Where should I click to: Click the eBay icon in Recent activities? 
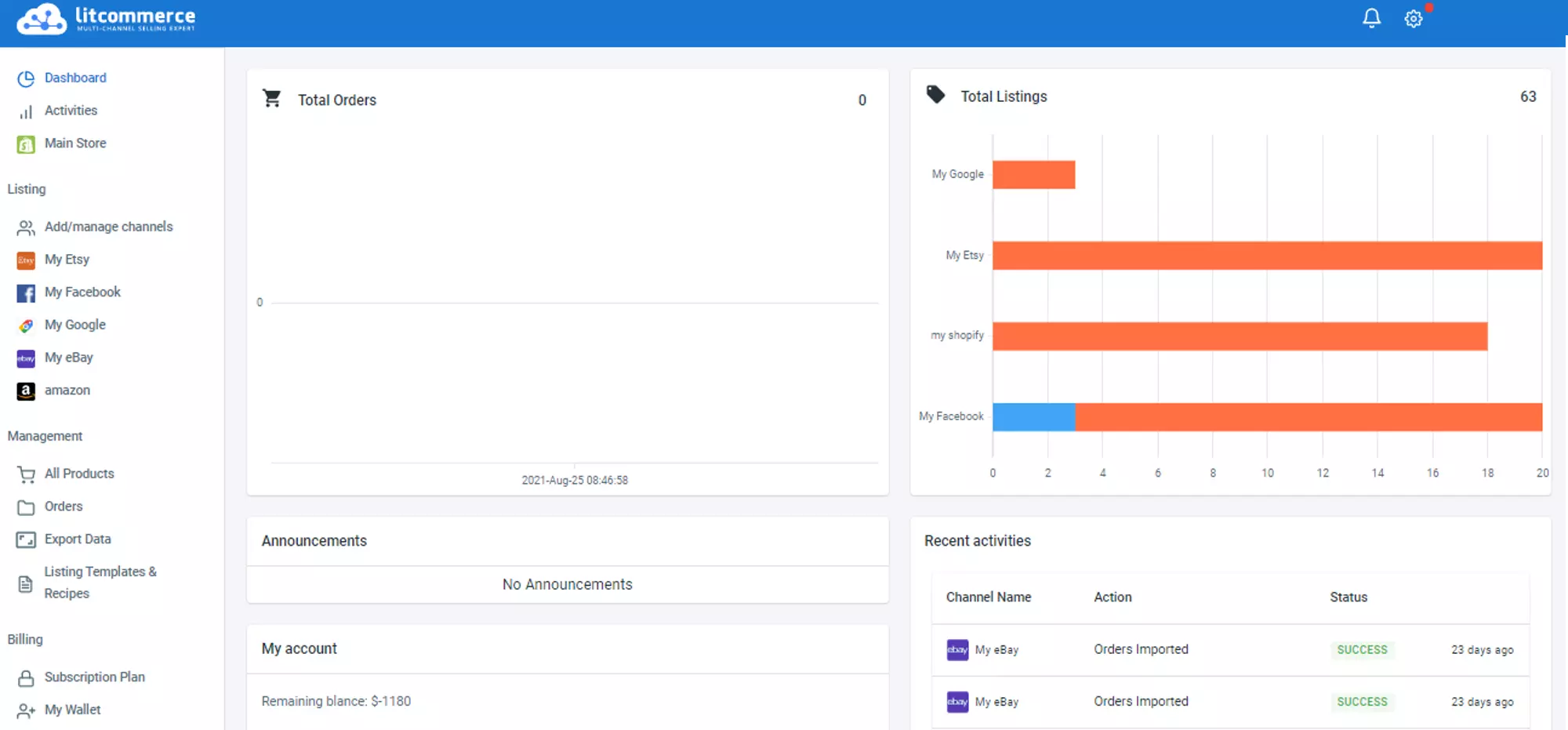tap(957, 649)
